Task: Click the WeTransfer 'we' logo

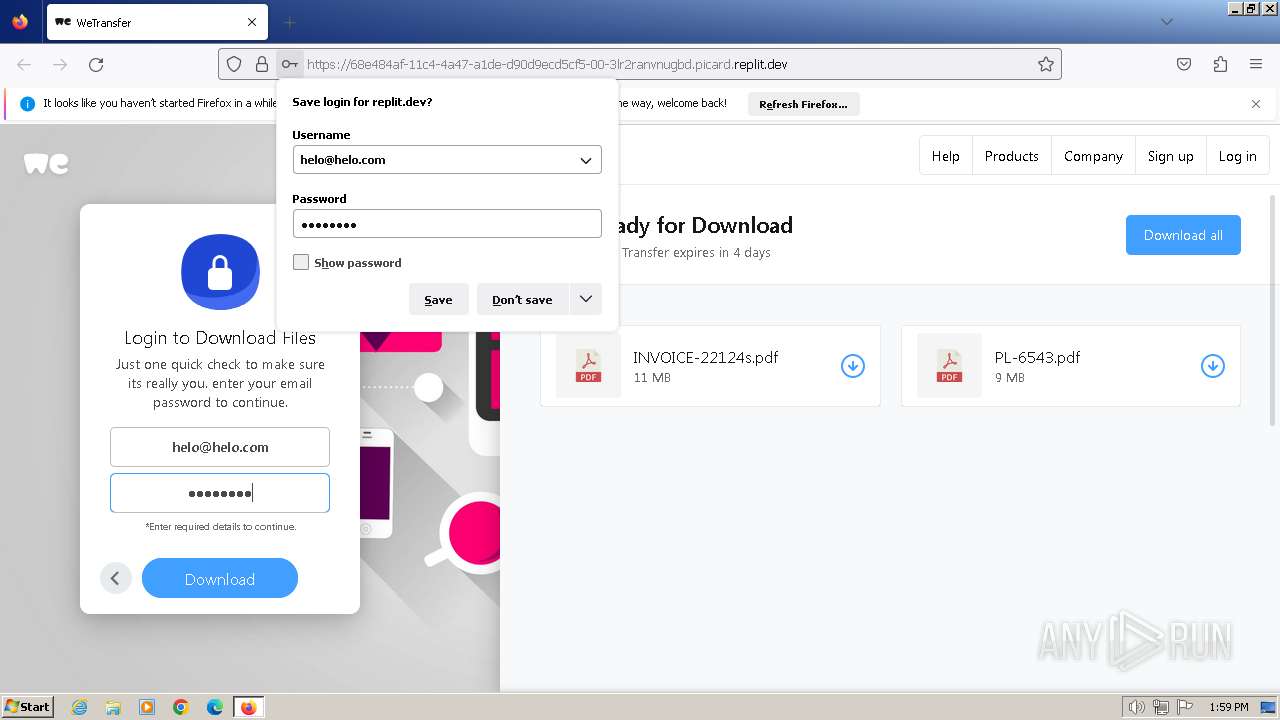Action: click(46, 163)
